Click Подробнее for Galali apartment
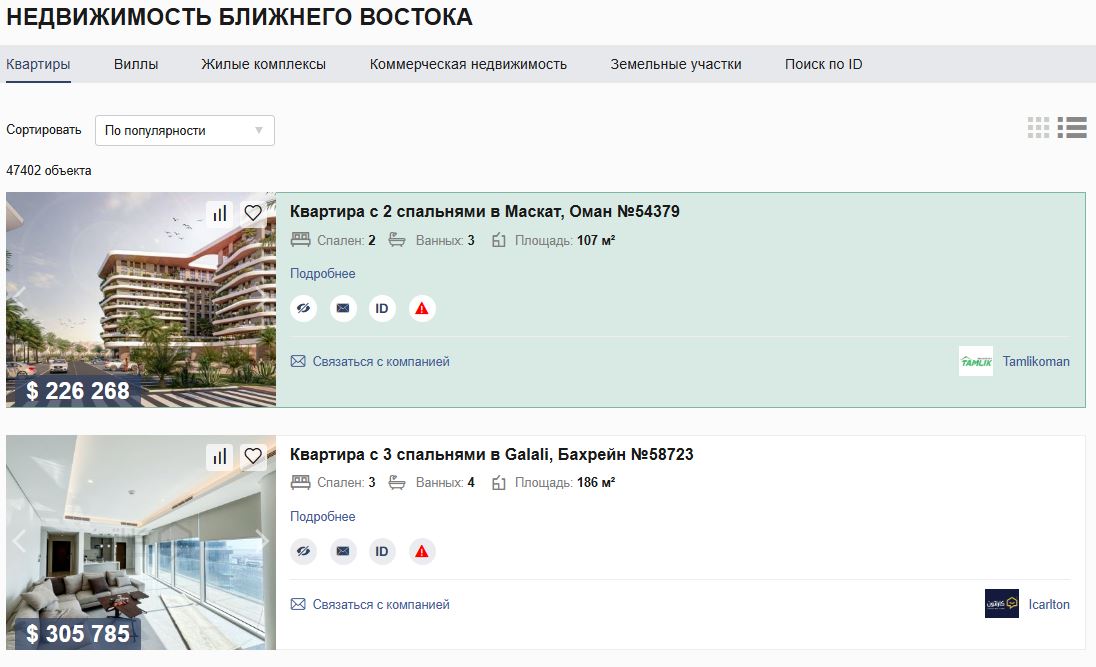Viewport: 1096px width, 667px height. (322, 517)
